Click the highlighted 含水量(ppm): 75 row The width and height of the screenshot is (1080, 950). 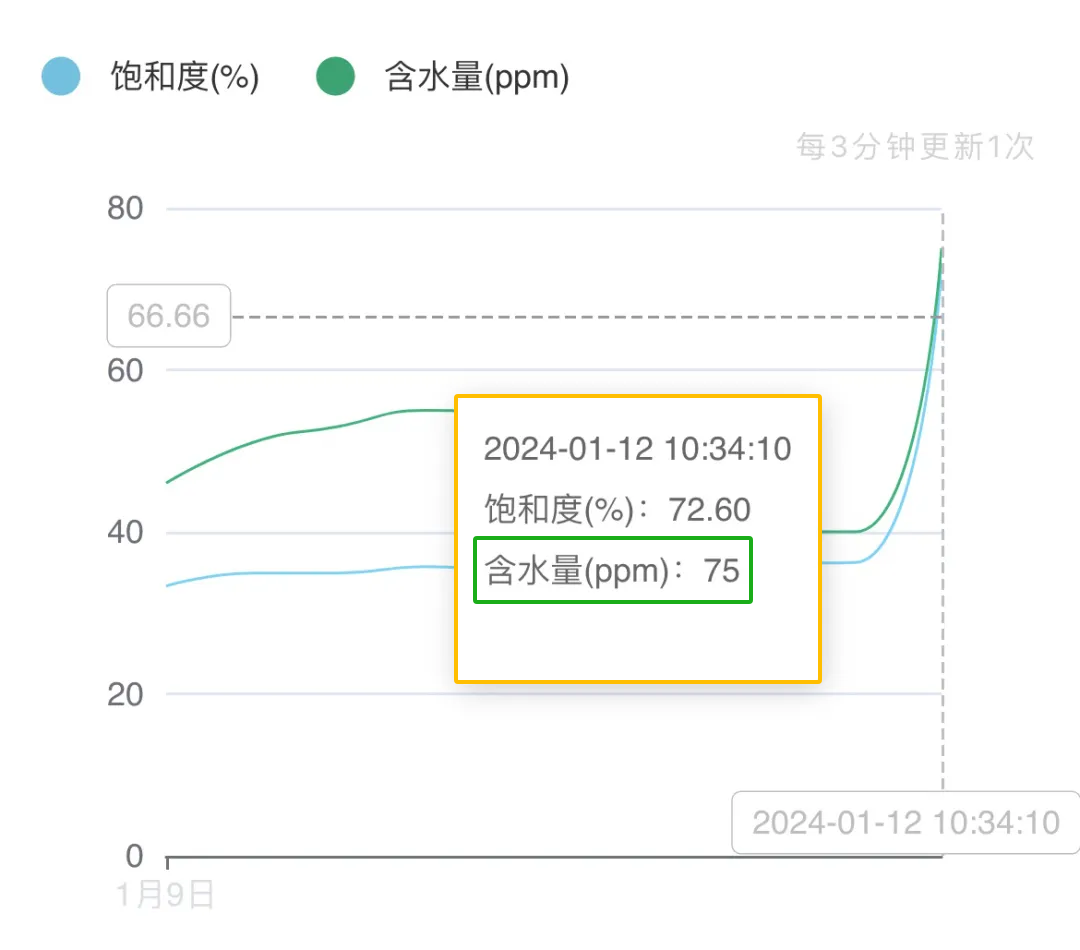[612, 571]
